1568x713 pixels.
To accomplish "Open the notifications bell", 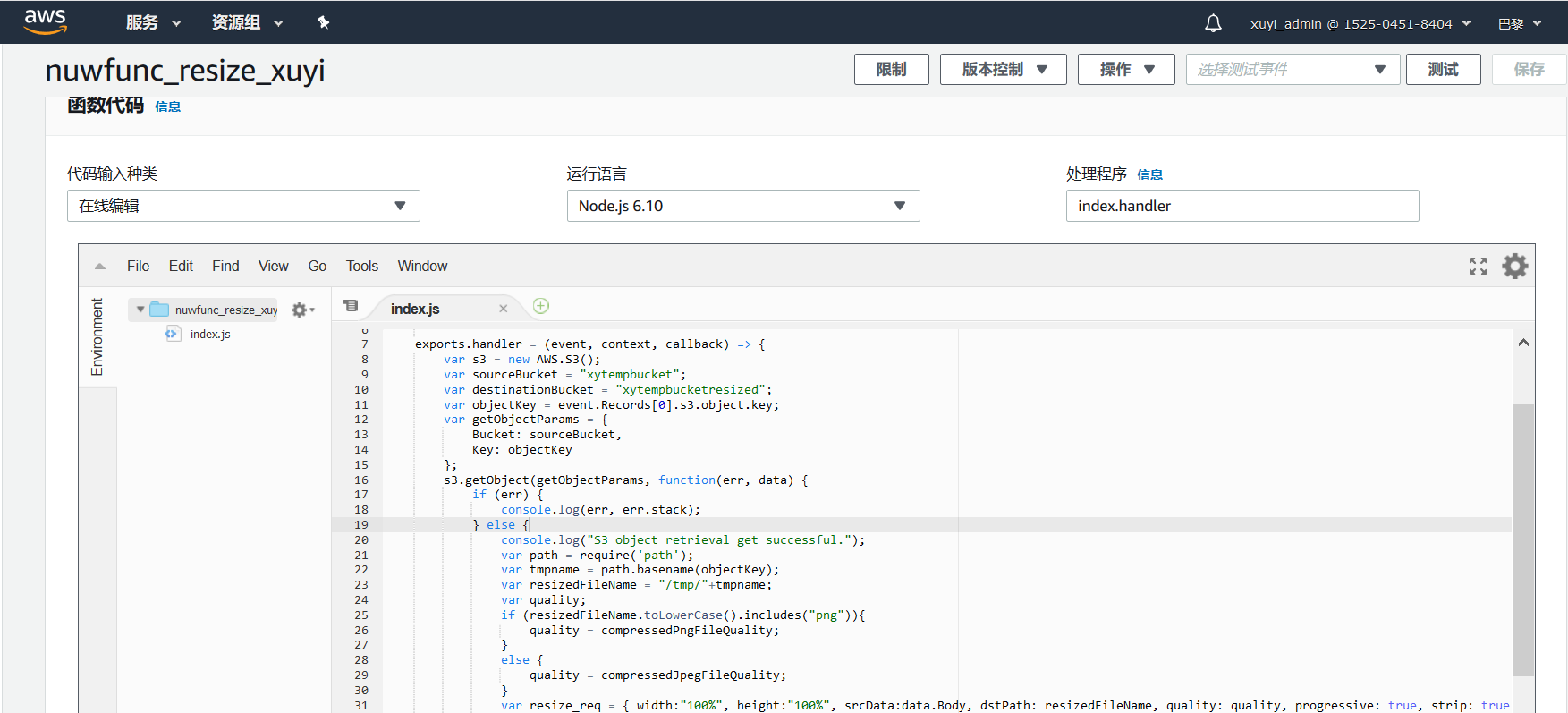I will (1213, 23).
